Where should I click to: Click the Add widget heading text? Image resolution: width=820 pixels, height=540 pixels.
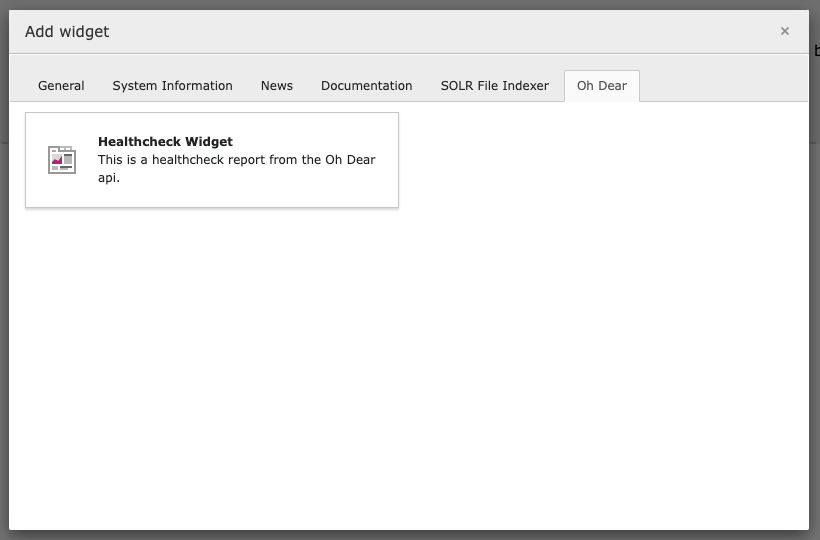[67, 32]
